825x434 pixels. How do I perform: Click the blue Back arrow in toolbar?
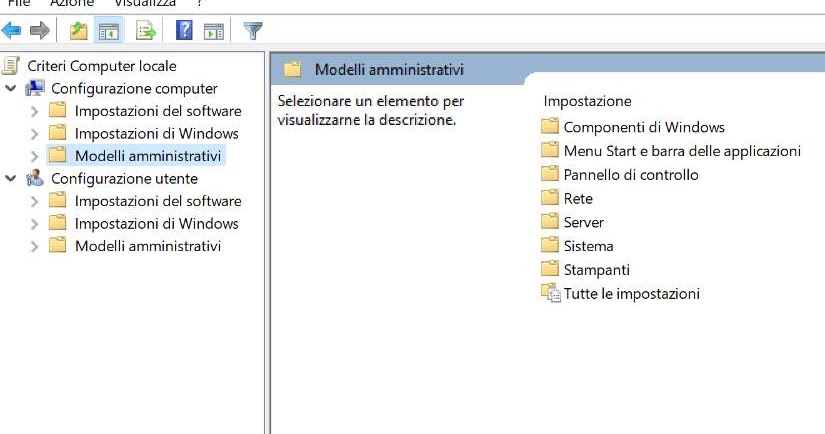click(x=13, y=31)
